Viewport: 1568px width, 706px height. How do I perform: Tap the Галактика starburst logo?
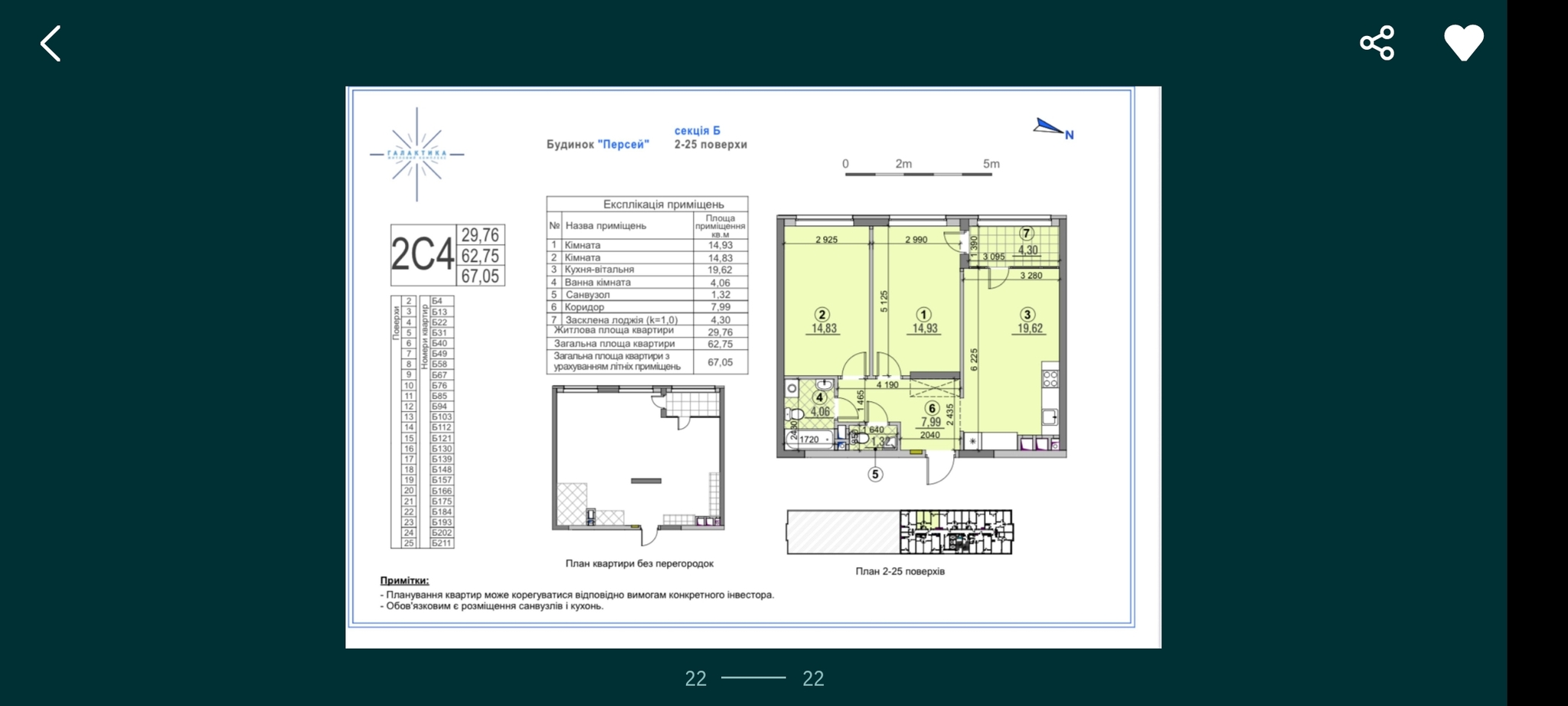(x=416, y=154)
